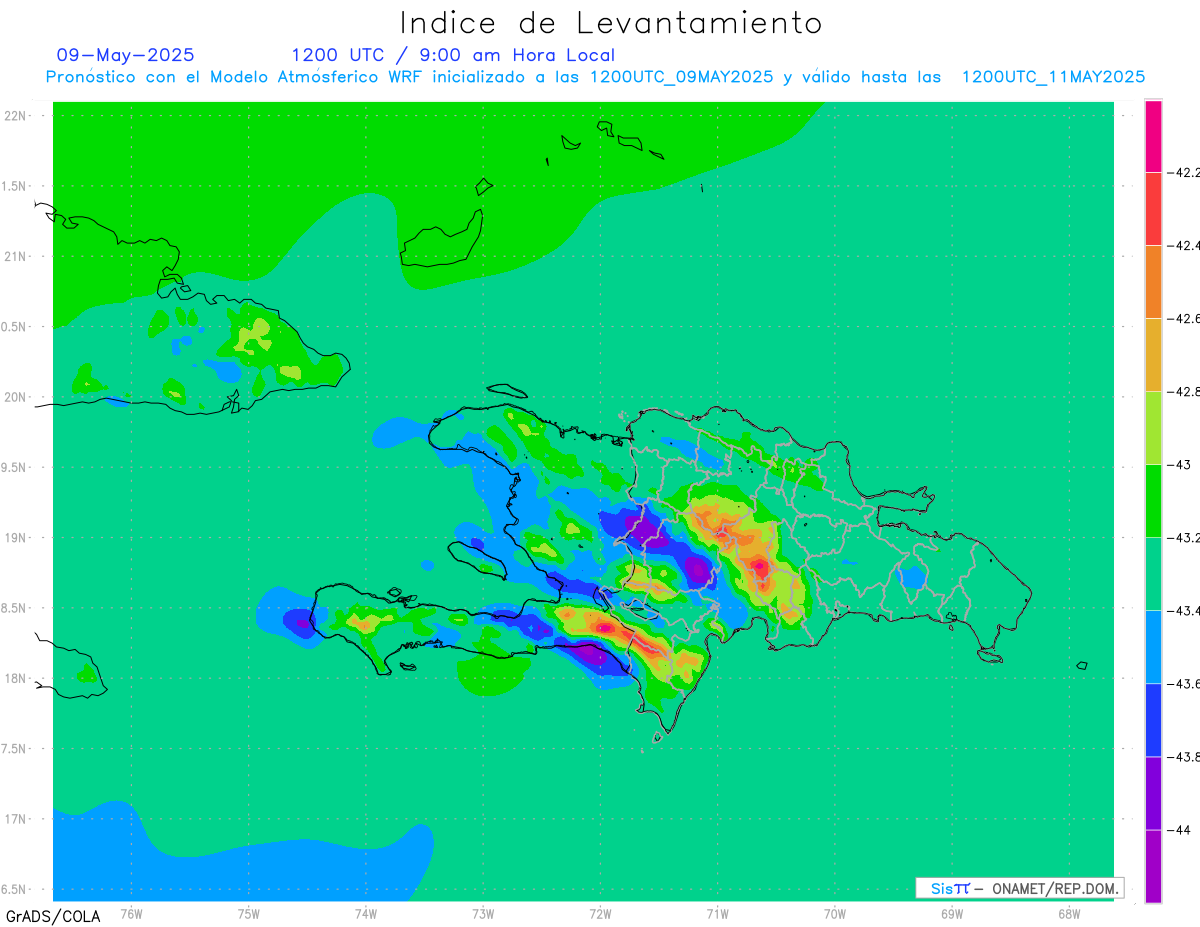Screen dimensions: 1200x927
Task: Click the latitude label '21N'
Action: pos(16,256)
